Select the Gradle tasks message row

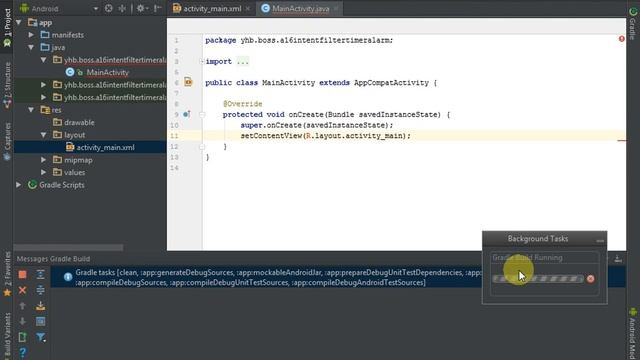(338, 277)
